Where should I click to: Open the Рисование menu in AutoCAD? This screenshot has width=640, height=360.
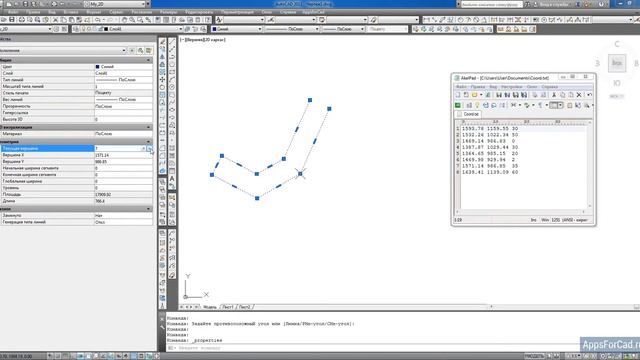142,12
